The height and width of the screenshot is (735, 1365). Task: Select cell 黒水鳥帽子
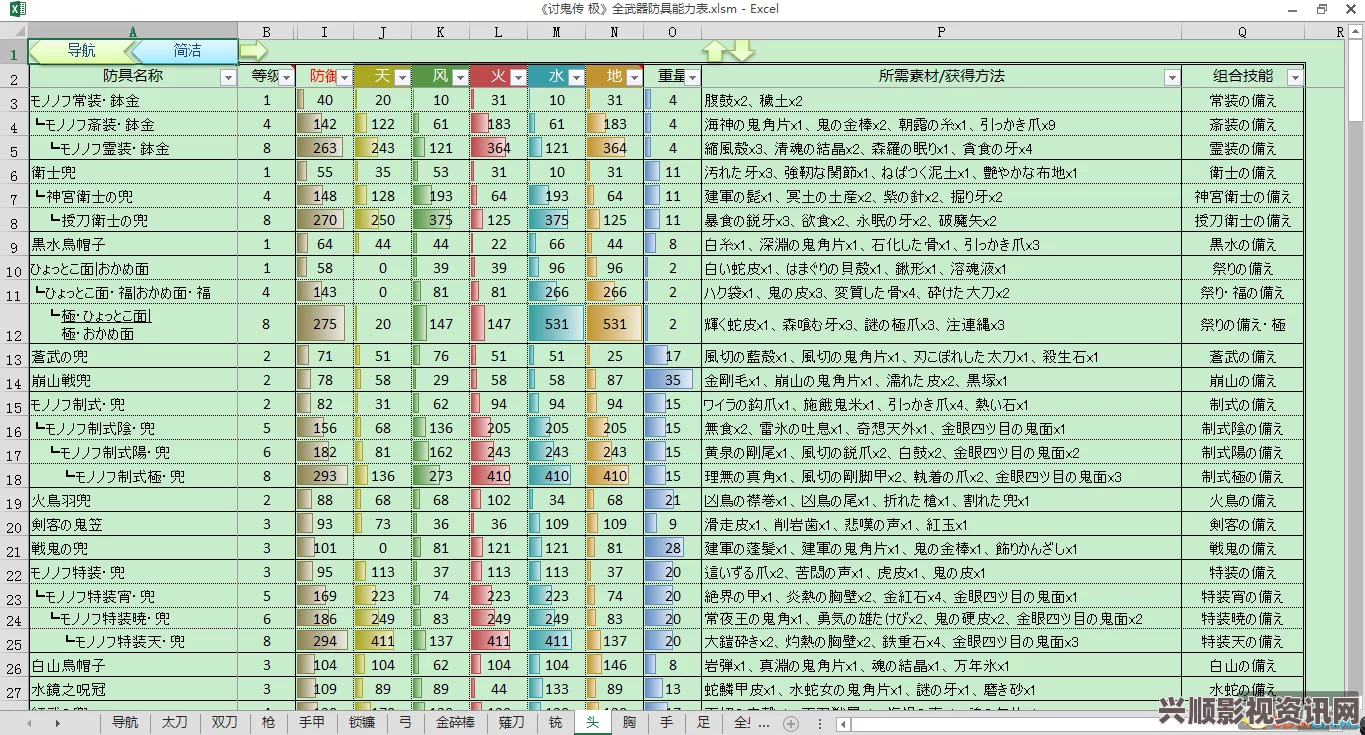tap(133, 244)
